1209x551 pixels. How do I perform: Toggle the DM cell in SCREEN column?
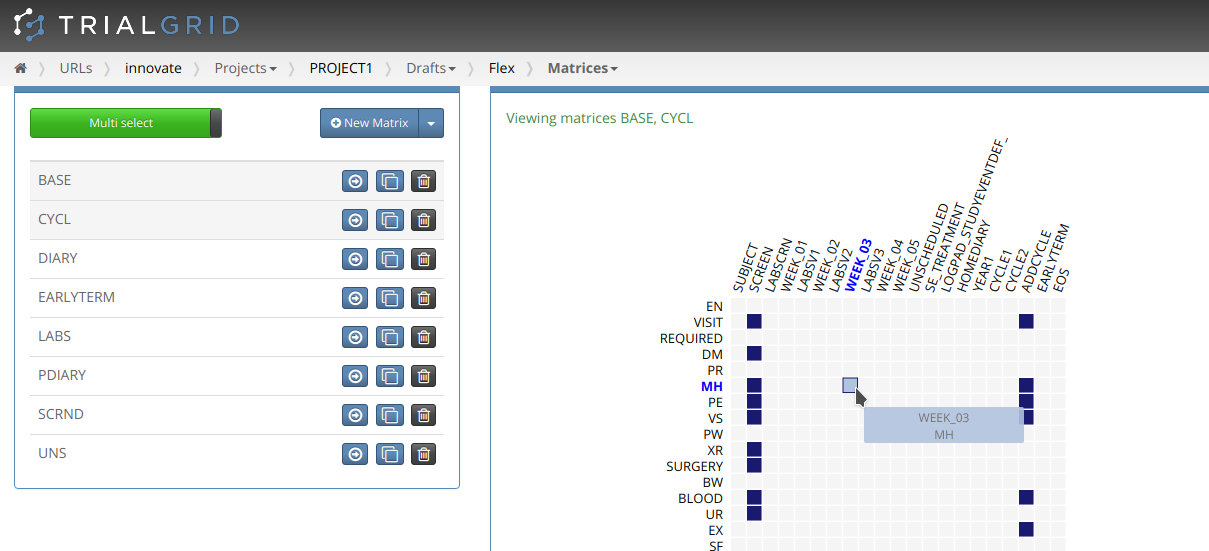(x=754, y=353)
